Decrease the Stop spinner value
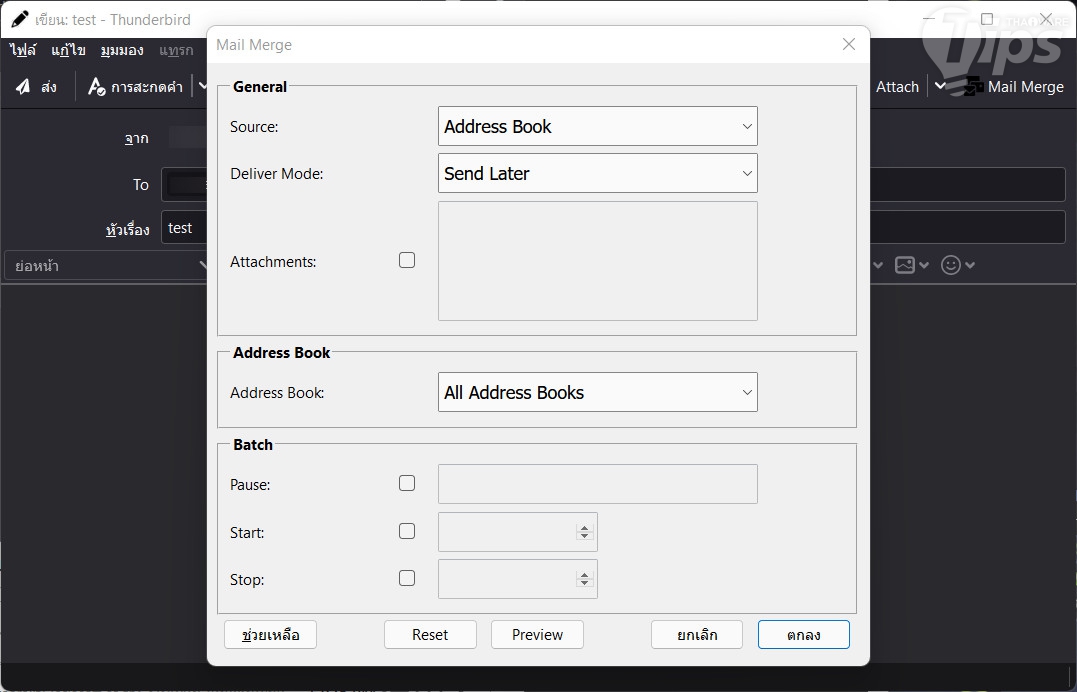The height and width of the screenshot is (692, 1077). (585, 583)
